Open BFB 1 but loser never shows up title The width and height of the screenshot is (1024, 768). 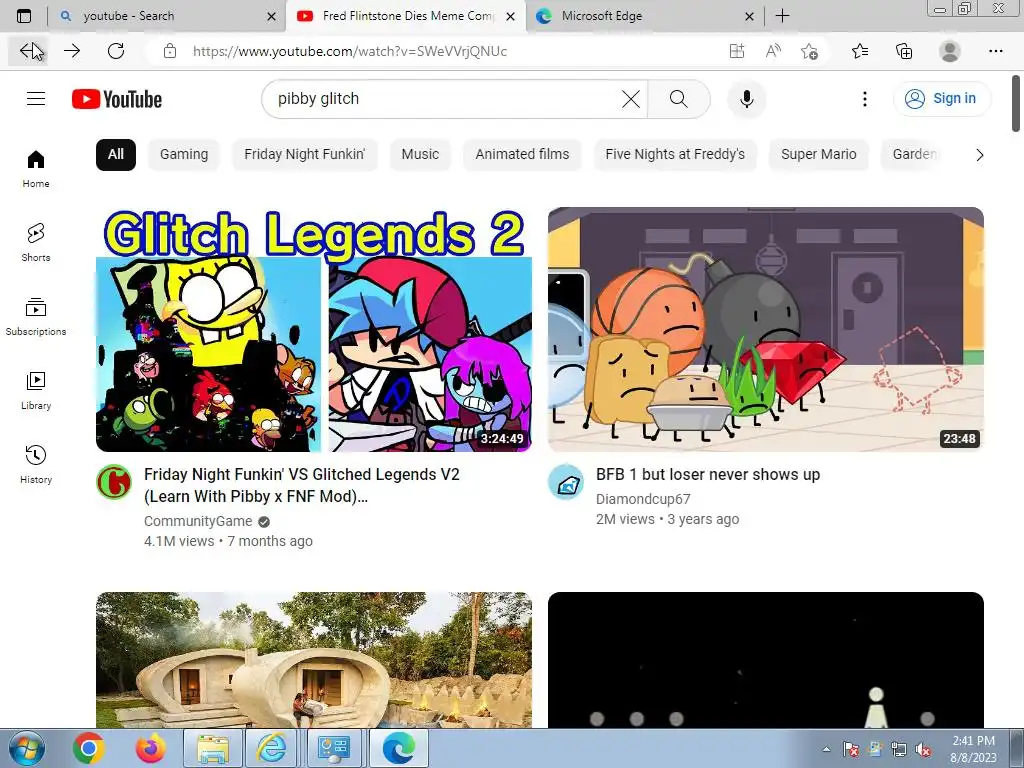(x=708, y=475)
